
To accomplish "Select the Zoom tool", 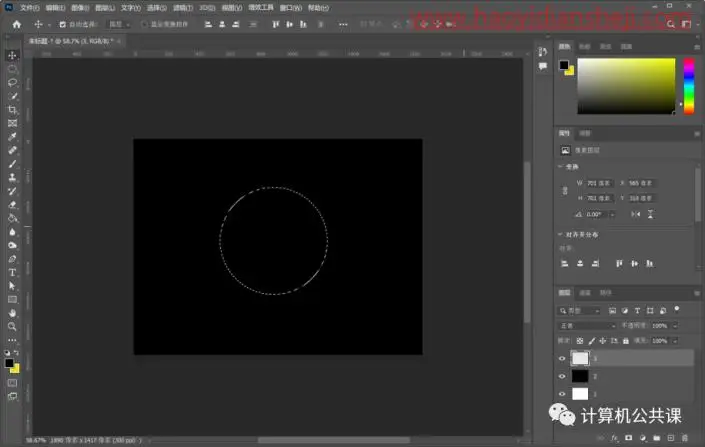I will 12,326.
